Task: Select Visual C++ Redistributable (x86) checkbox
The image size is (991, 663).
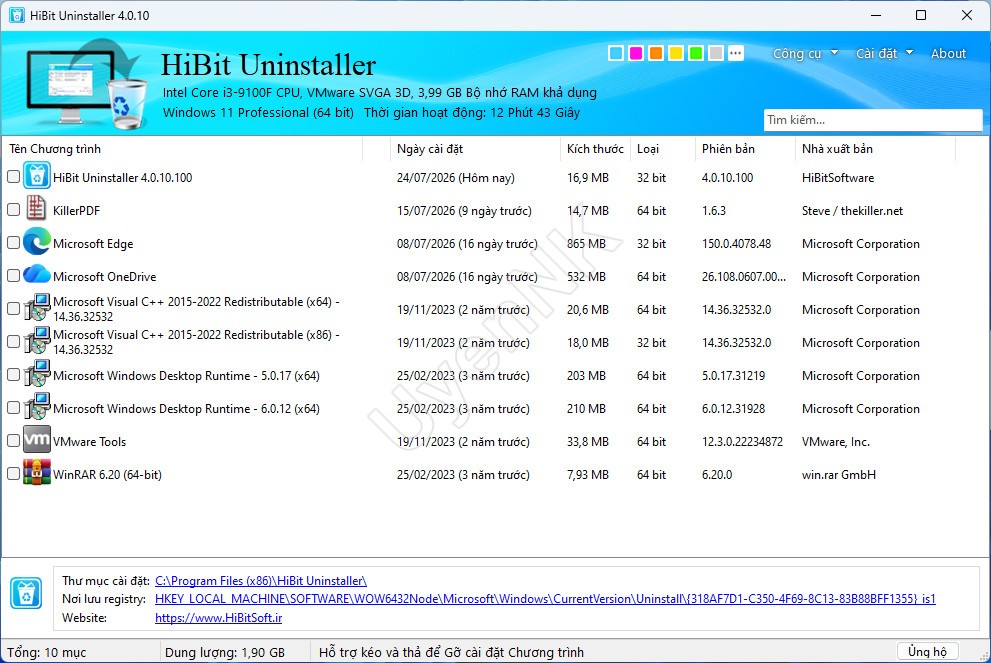Action: tap(13, 341)
